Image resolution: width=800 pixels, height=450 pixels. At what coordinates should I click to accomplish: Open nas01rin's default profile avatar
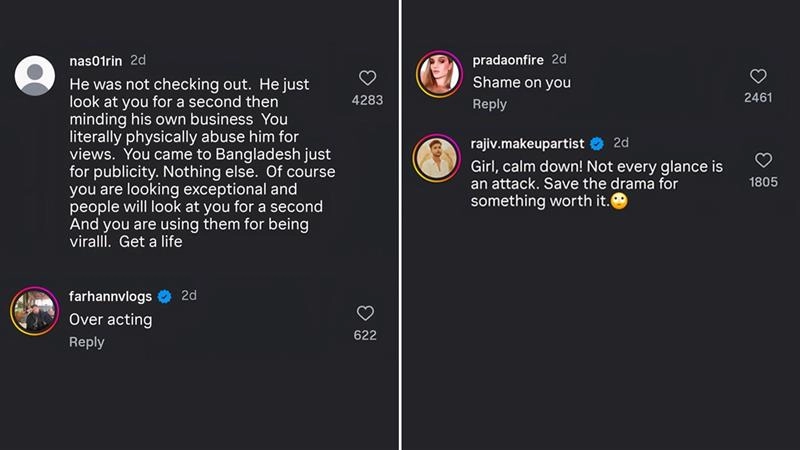click(x=37, y=73)
